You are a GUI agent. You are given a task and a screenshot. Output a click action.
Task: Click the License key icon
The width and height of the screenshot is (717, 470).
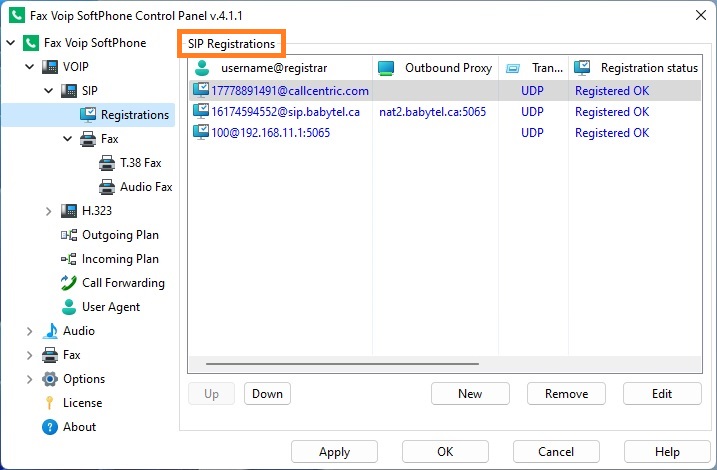(50, 403)
